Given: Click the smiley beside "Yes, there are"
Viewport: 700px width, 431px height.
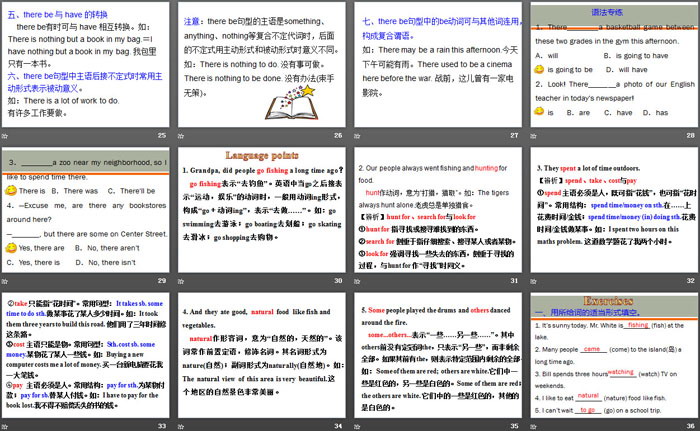Looking at the screenshot, I should click(x=12, y=247).
